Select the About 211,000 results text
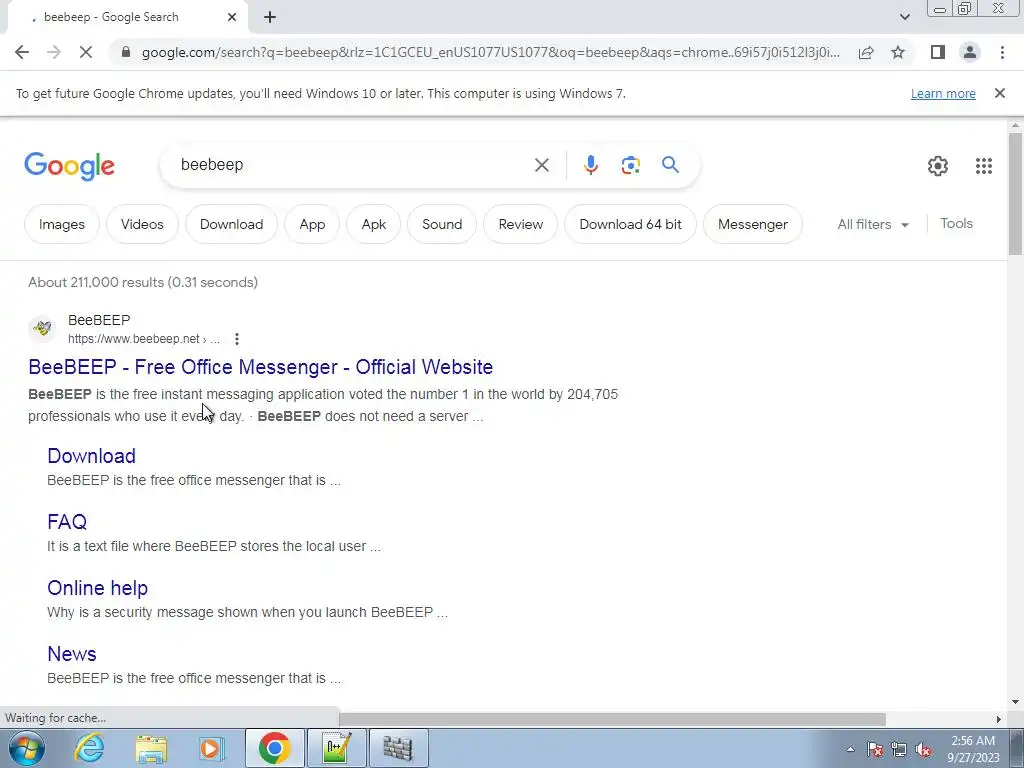The height and width of the screenshot is (768, 1024). 143,282
